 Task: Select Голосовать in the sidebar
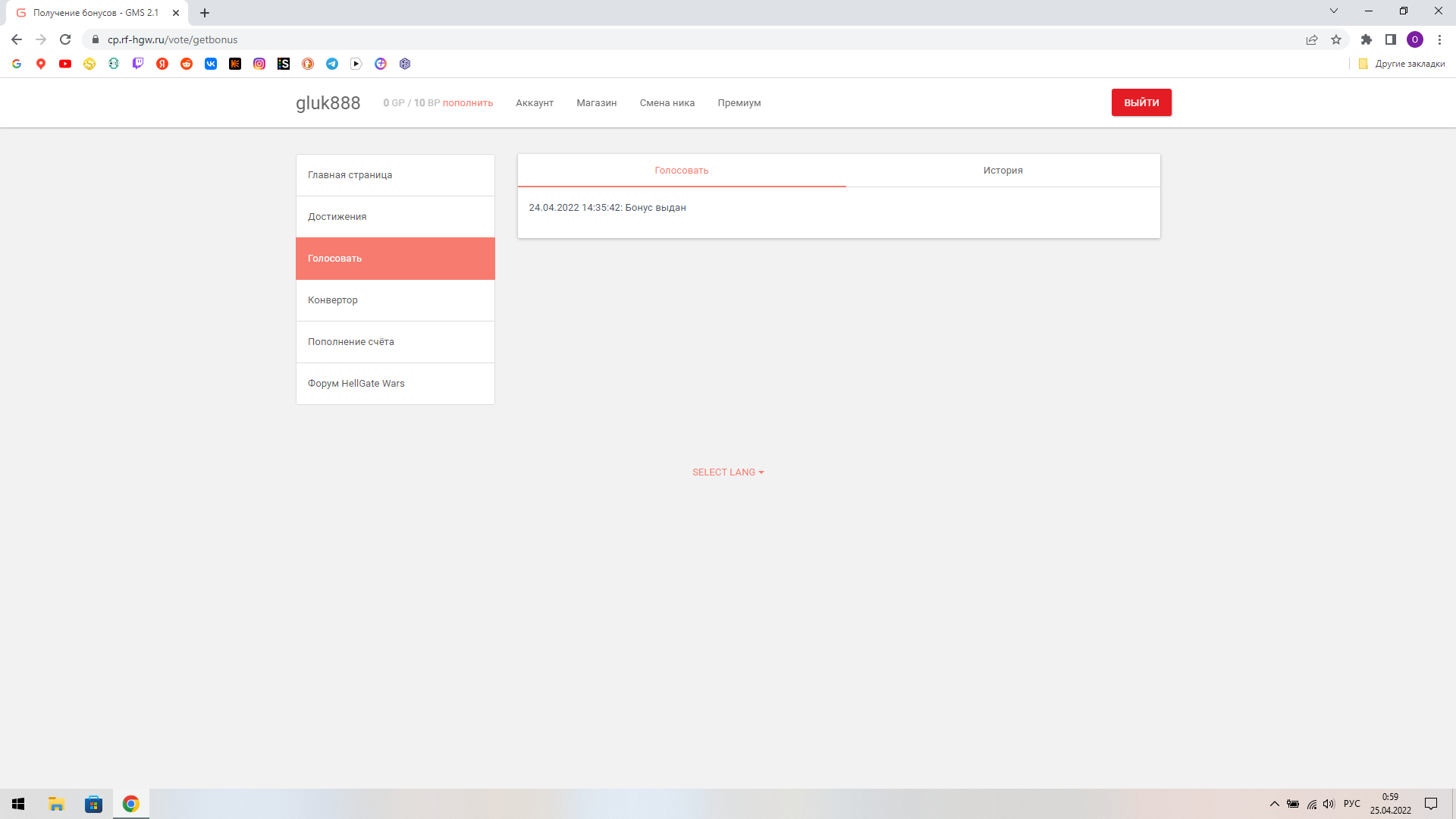(395, 259)
